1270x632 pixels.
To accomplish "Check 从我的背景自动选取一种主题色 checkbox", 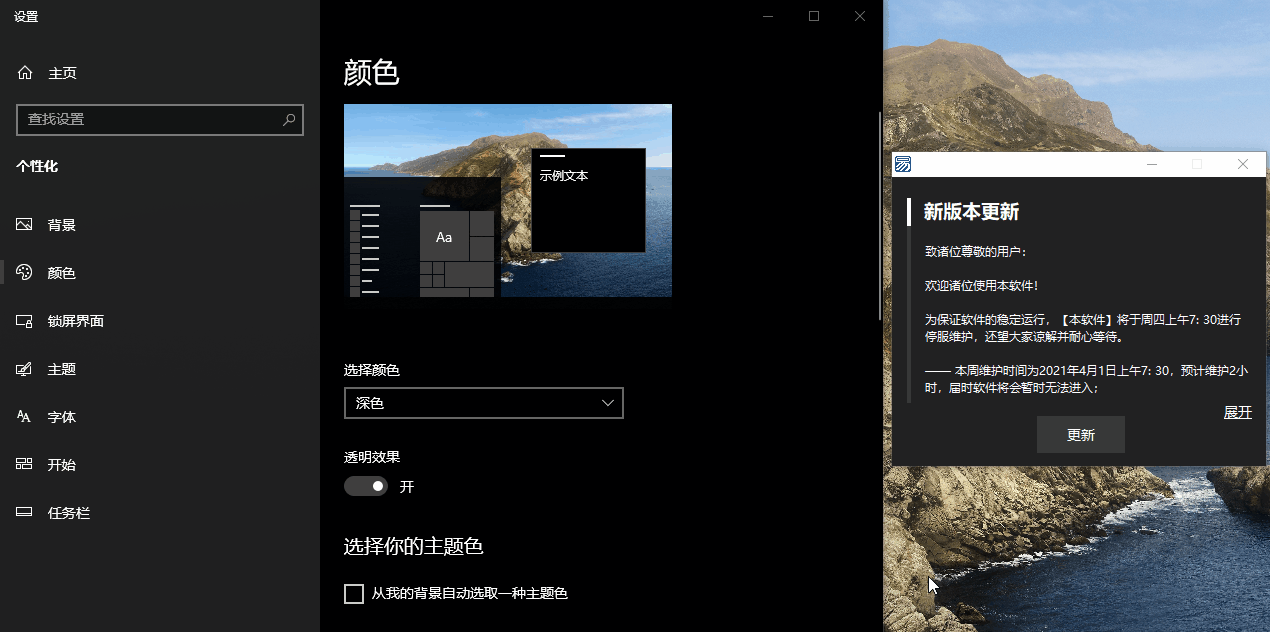I will coord(354,594).
